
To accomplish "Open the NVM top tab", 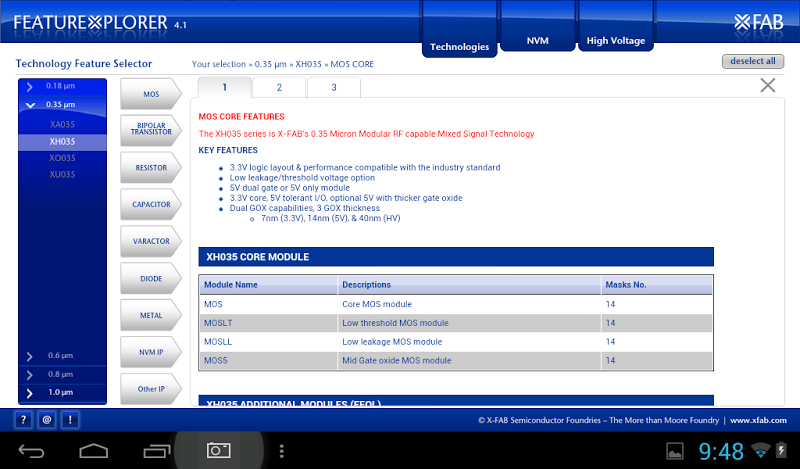I will point(538,27).
